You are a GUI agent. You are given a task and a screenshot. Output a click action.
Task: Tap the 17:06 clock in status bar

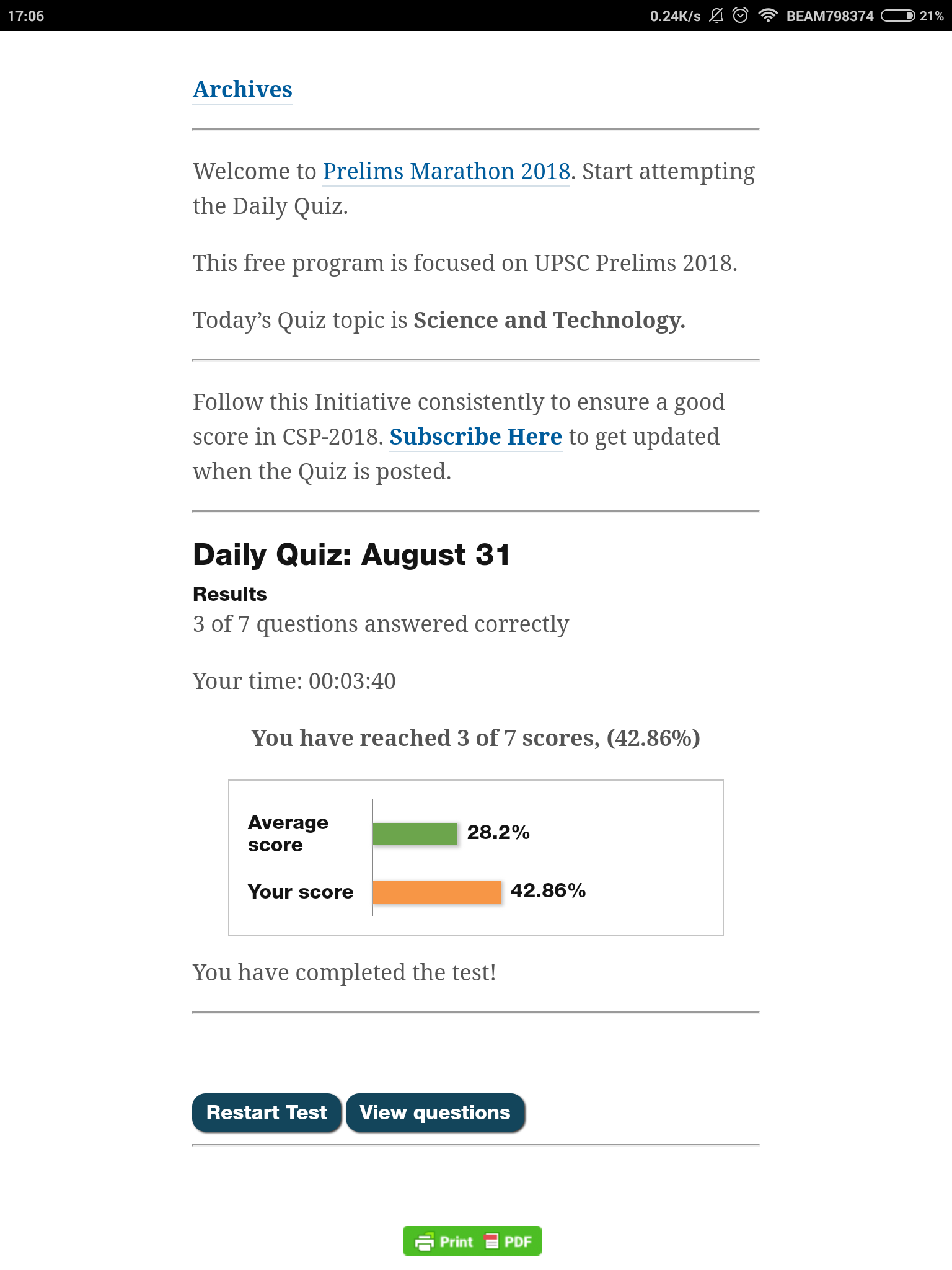tap(26, 16)
